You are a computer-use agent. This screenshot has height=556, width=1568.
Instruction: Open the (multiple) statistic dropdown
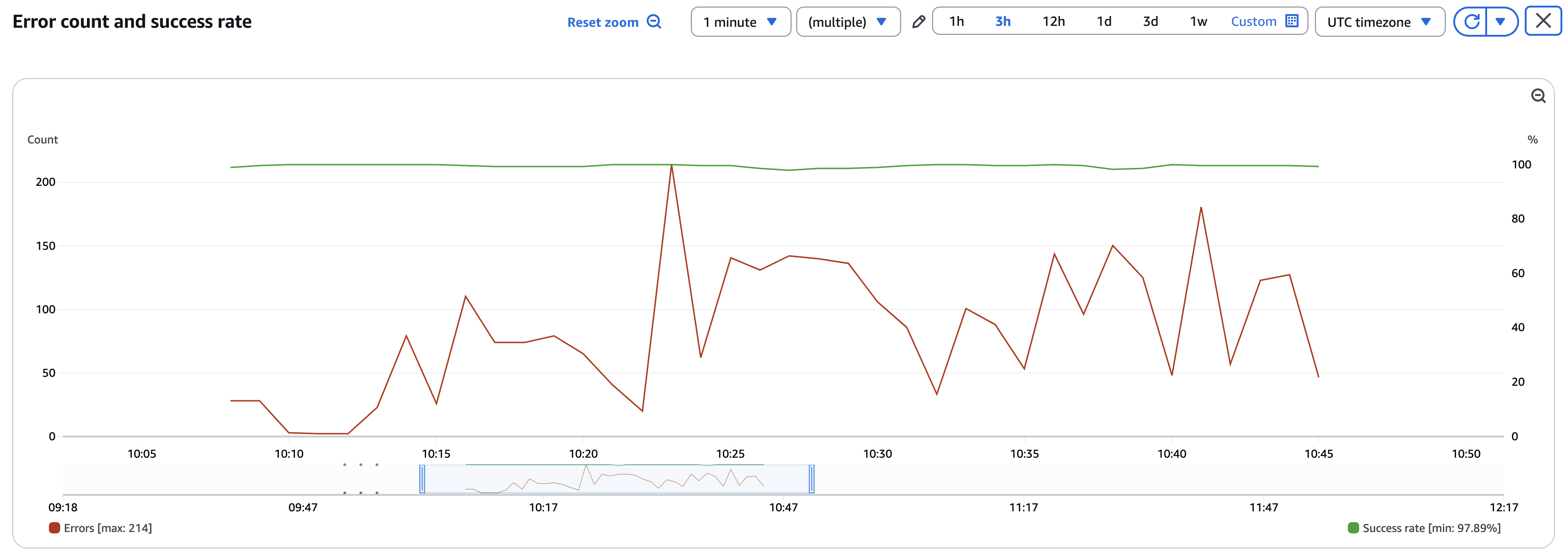[x=848, y=22]
